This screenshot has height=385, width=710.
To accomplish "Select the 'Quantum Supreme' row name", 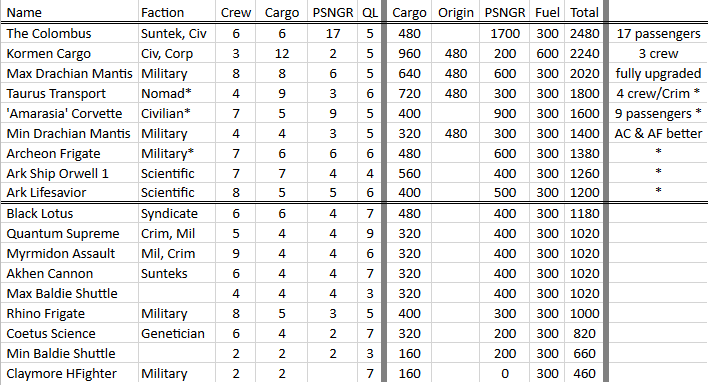I will [69, 233].
